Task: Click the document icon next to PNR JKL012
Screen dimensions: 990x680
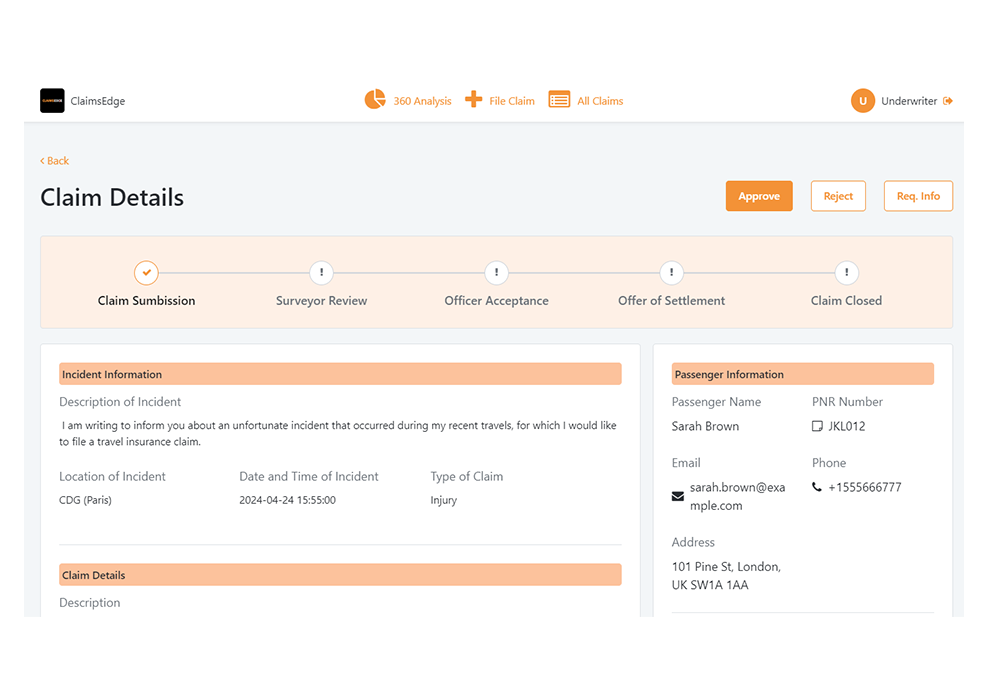Action: pos(817,426)
